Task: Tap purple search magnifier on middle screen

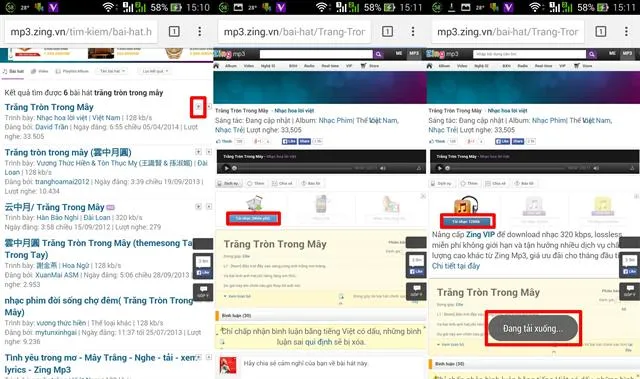Action: (x=378, y=54)
